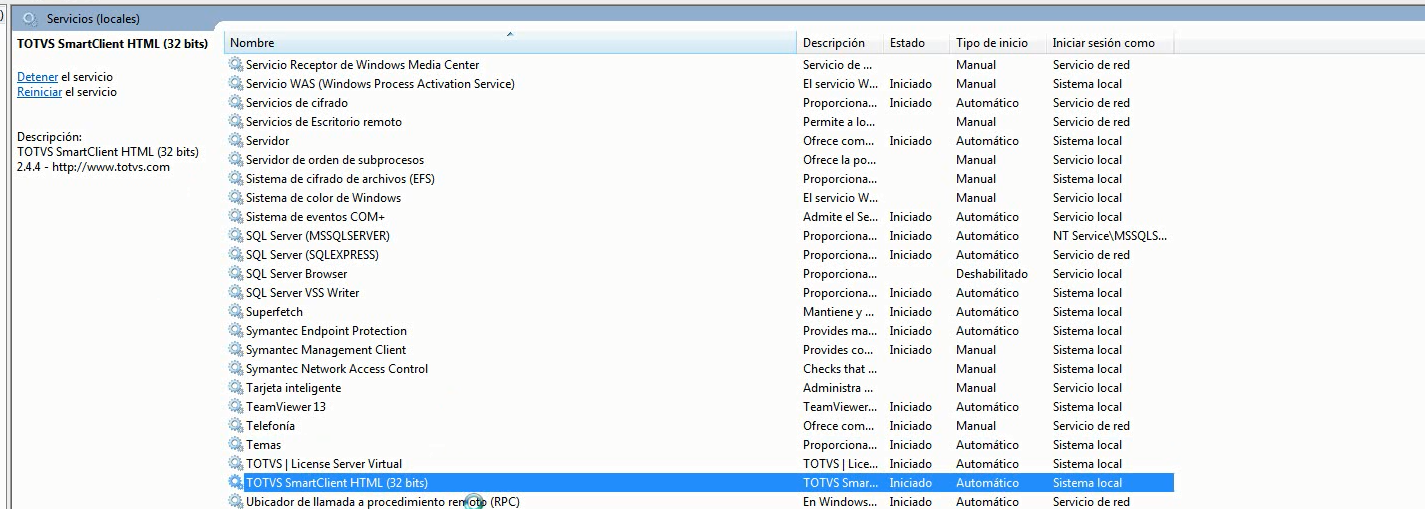Sort by Iniciar sesión como column header

coord(1109,43)
